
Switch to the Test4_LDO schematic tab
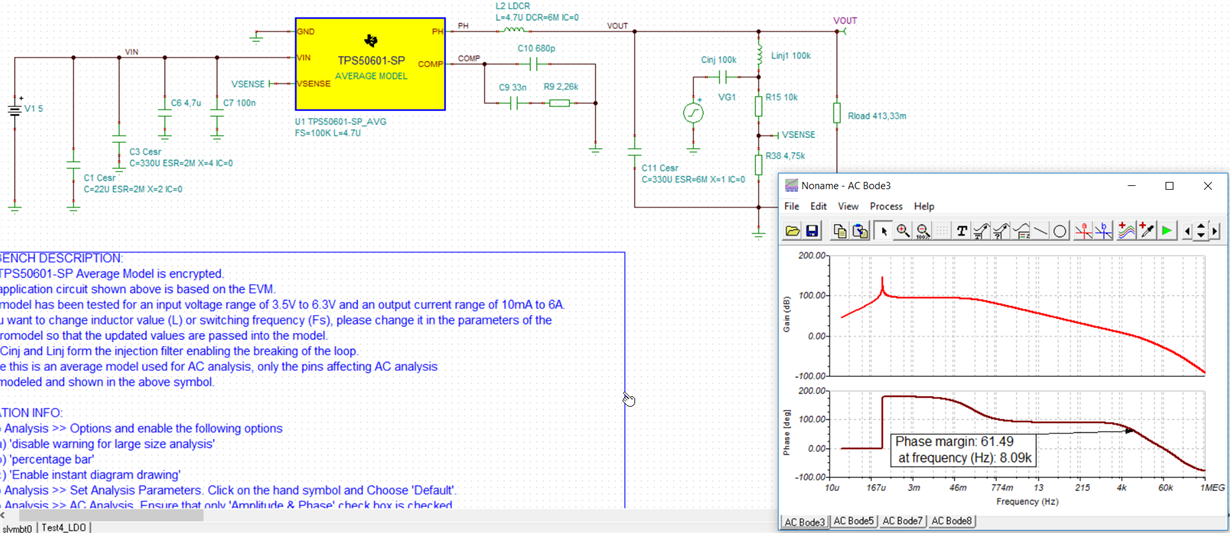(65, 528)
